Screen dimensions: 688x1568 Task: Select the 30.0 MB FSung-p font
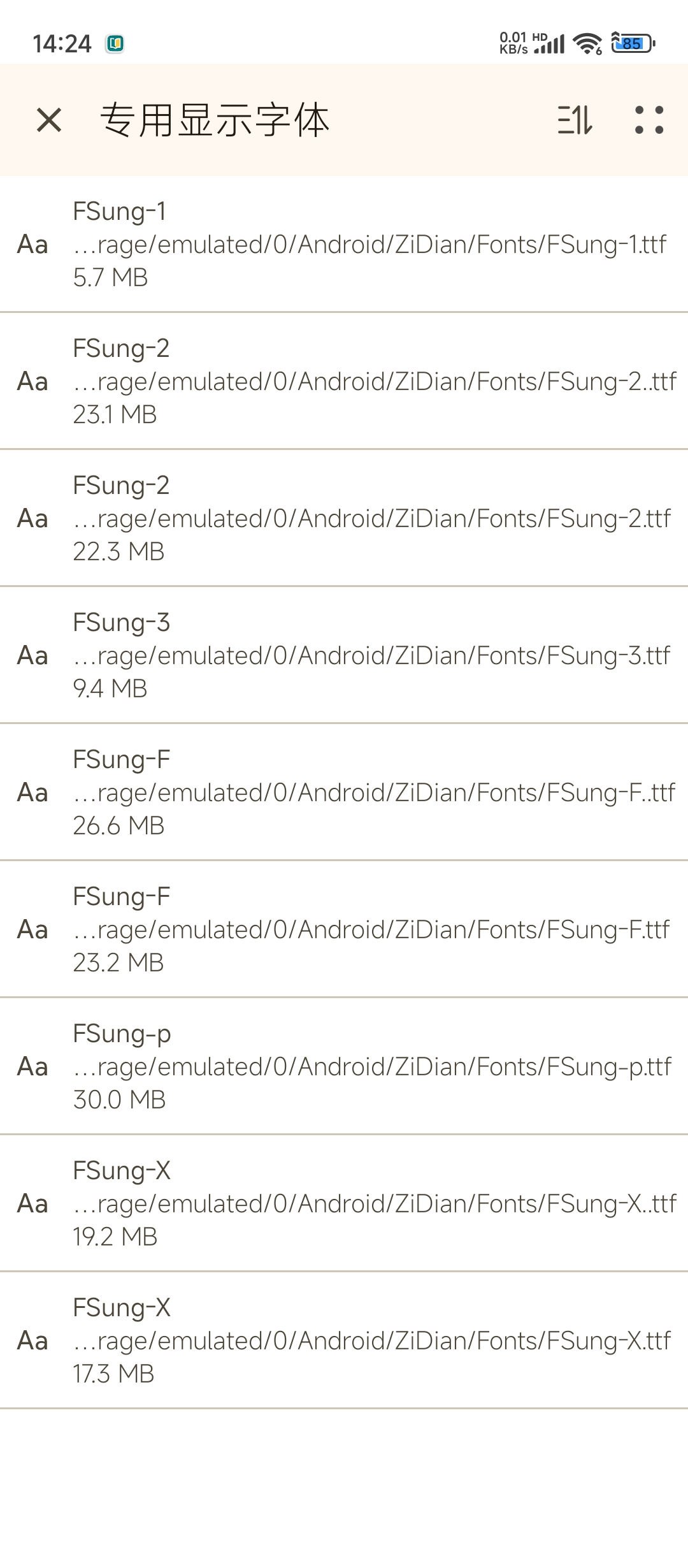pos(122,1033)
